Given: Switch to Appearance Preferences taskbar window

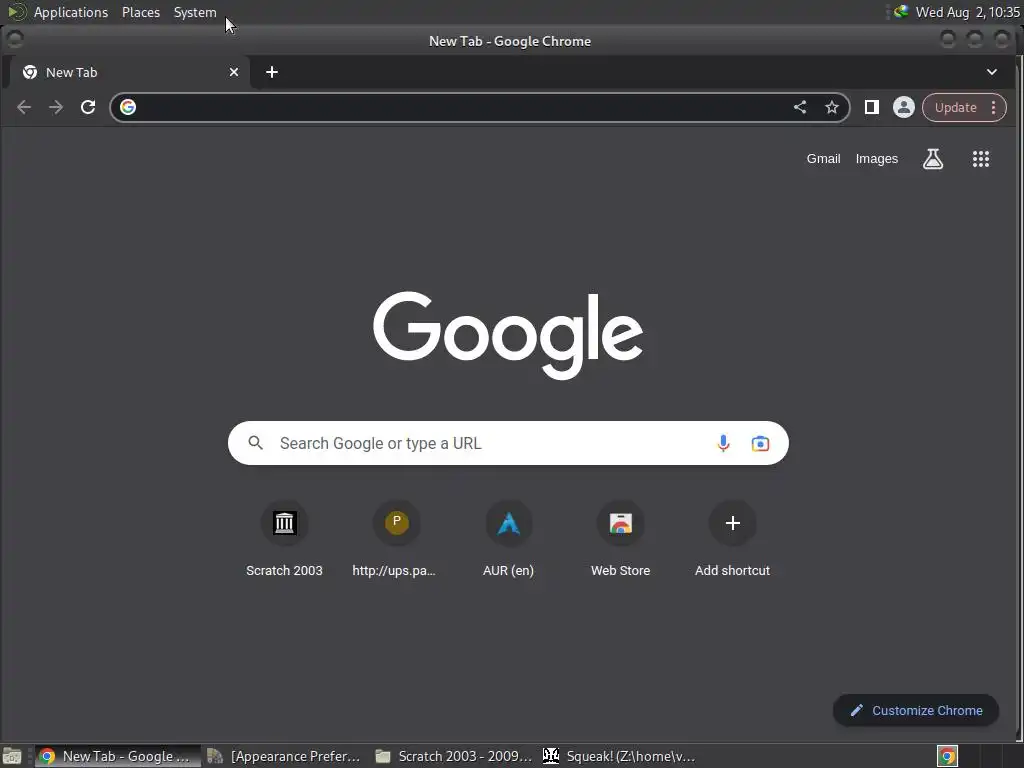Looking at the screenshot, I should pos(285,756).
